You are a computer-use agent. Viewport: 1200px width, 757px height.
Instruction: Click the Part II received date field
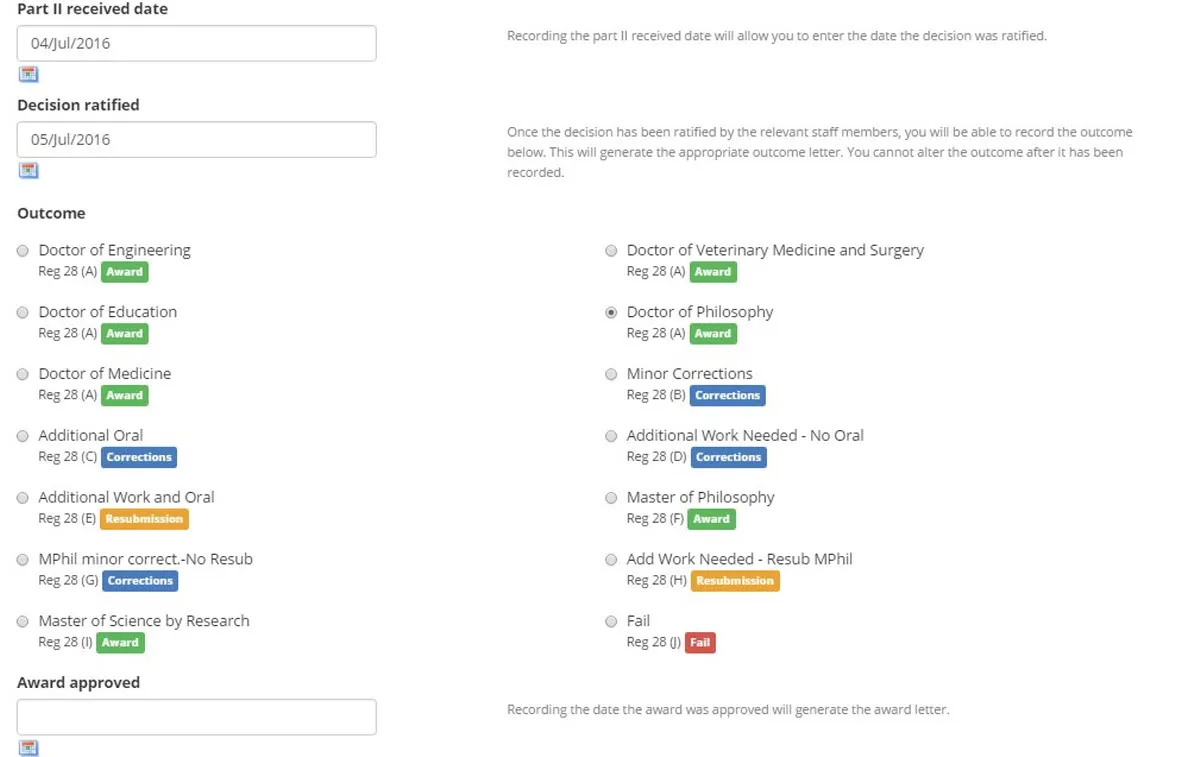(196, 43)
